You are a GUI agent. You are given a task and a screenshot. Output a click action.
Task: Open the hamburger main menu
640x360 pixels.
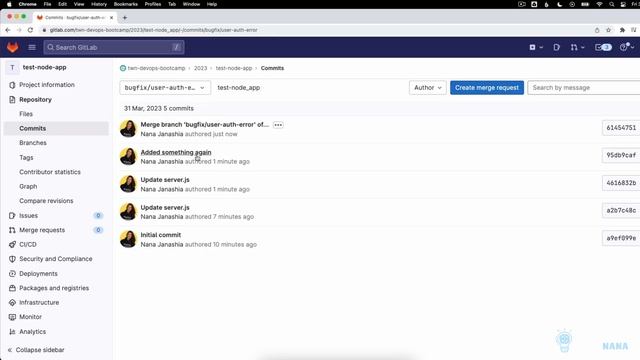coord(32,47)
